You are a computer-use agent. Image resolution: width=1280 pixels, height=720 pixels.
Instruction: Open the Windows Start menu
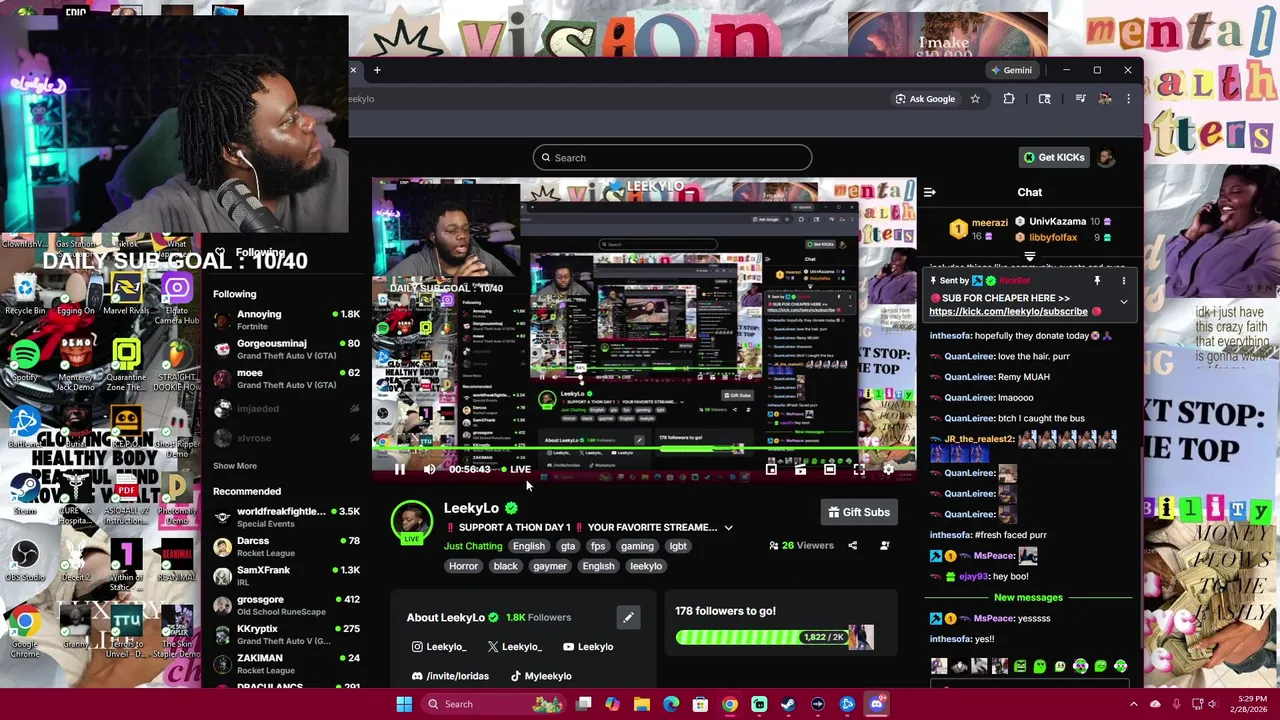pyautogui.click(x=404, y=704)
